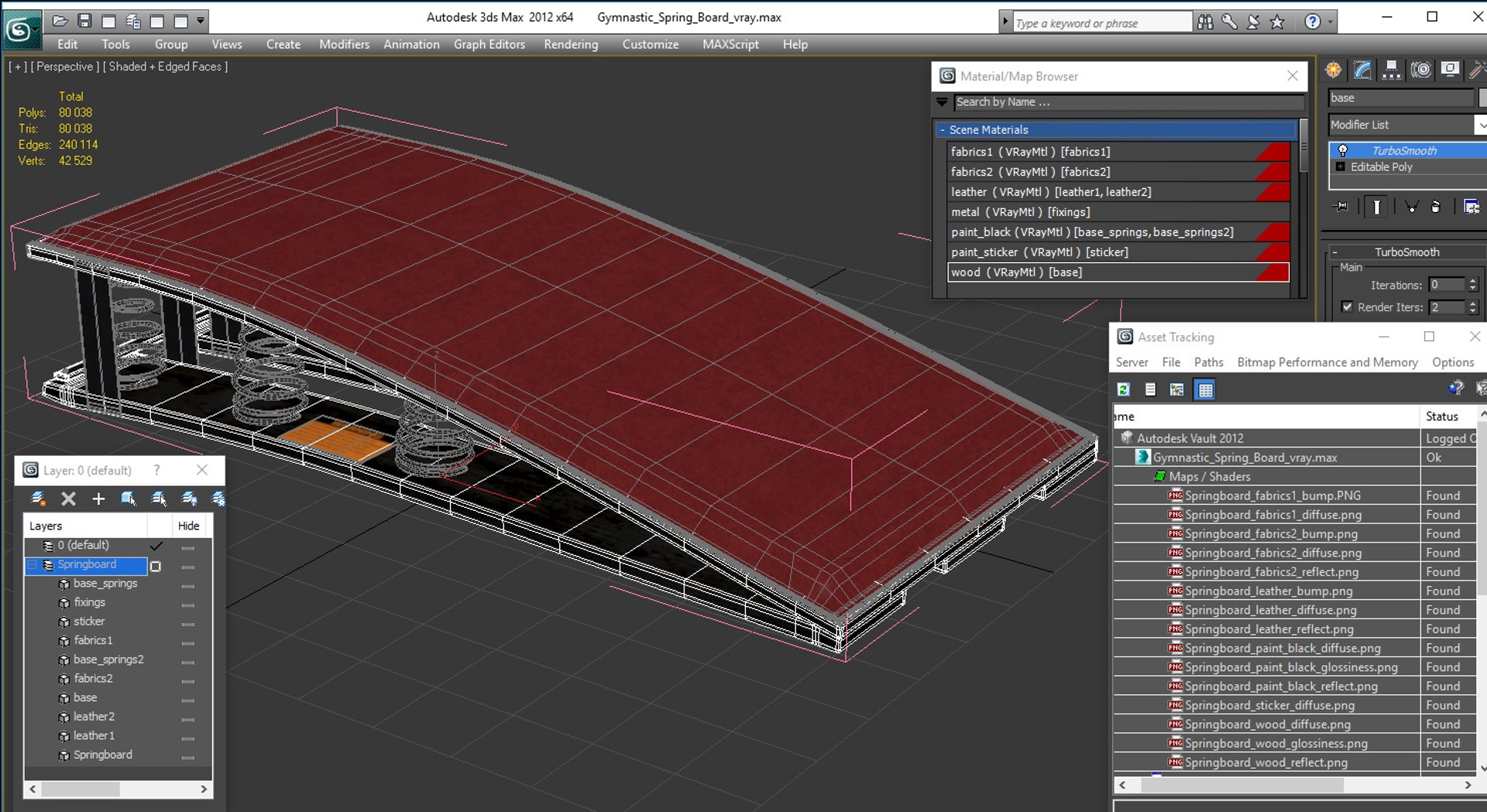The height and width of the screenshot is (812, 1487).
Task: Toggle TurboSmooth modifier lightbulb
Action: click(1343, 150)
